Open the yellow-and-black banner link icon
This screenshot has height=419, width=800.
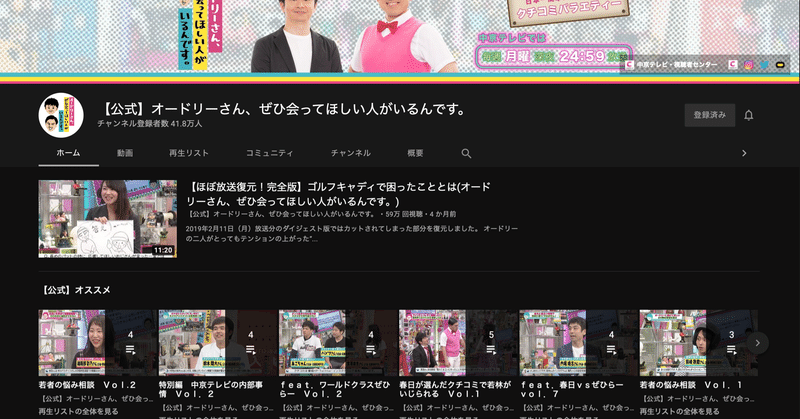[x=780, y=65]
